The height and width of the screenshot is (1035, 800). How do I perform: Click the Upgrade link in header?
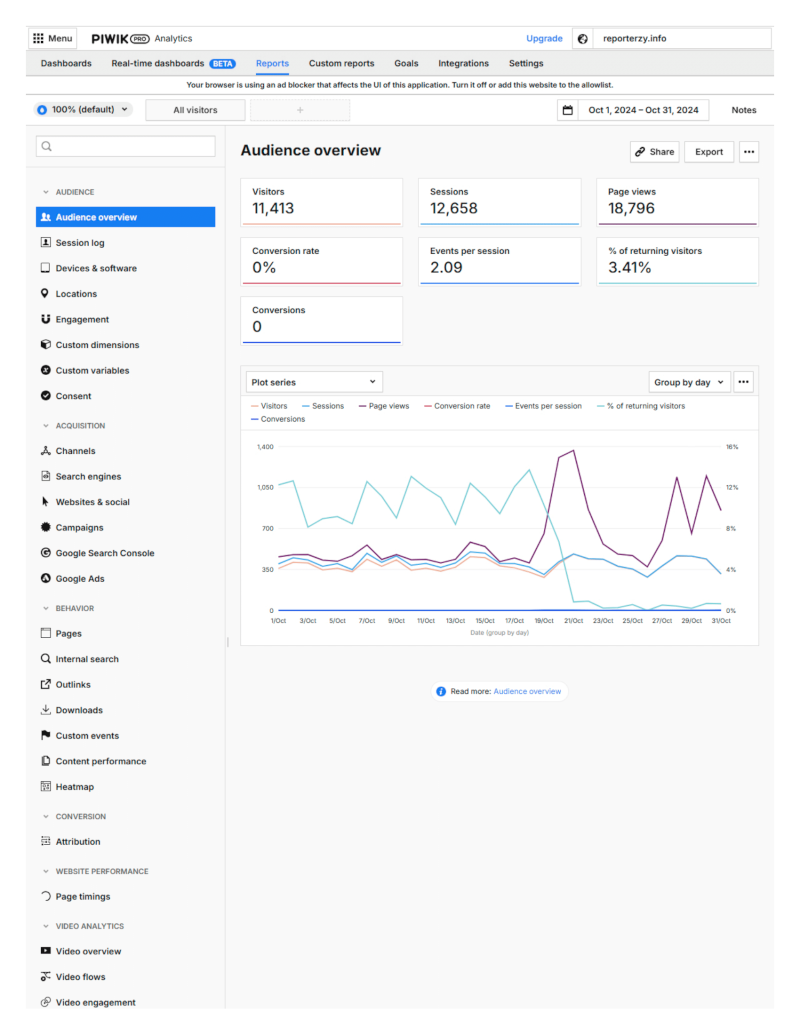click(544, 38)
